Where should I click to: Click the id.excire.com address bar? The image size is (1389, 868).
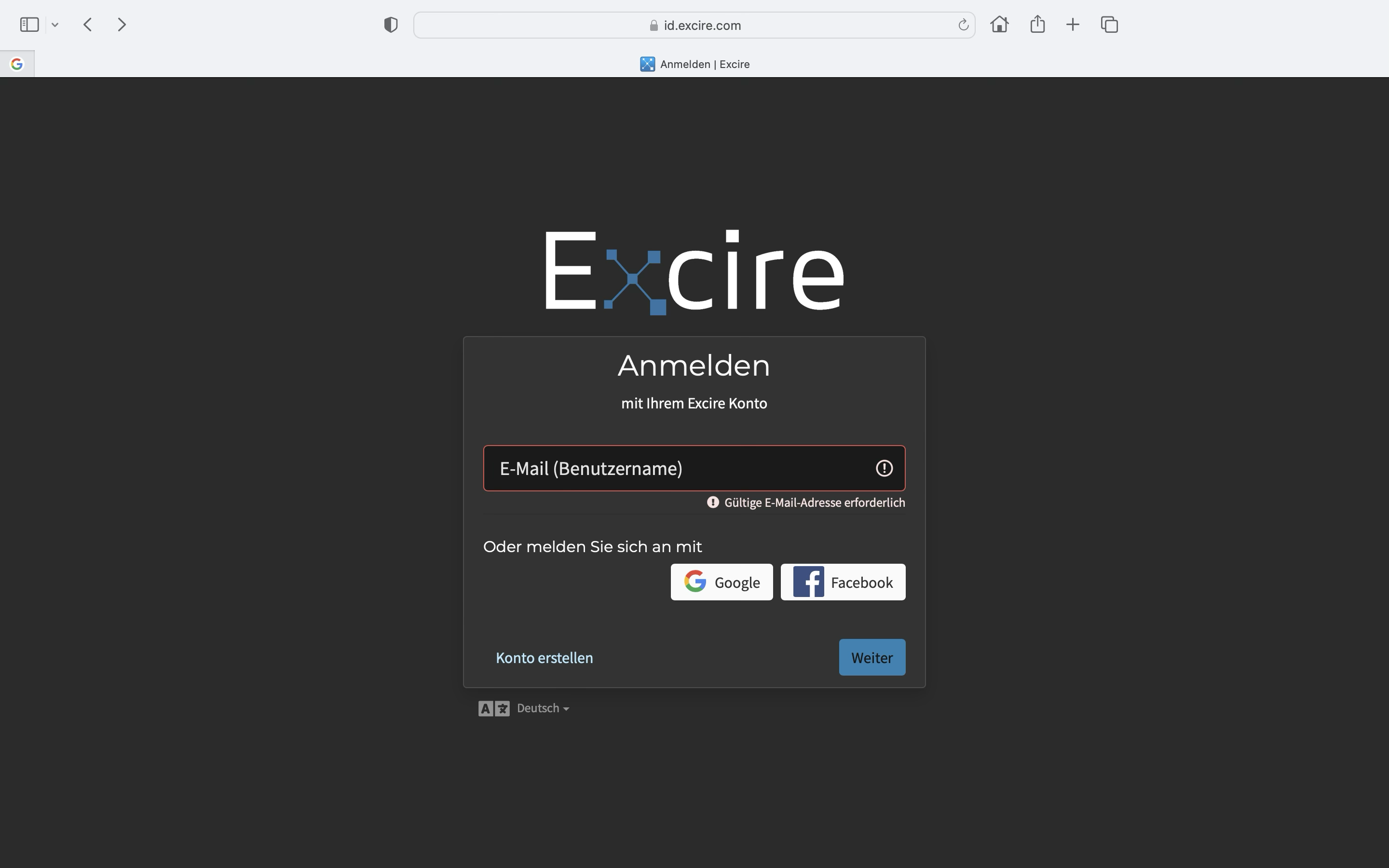694,25
